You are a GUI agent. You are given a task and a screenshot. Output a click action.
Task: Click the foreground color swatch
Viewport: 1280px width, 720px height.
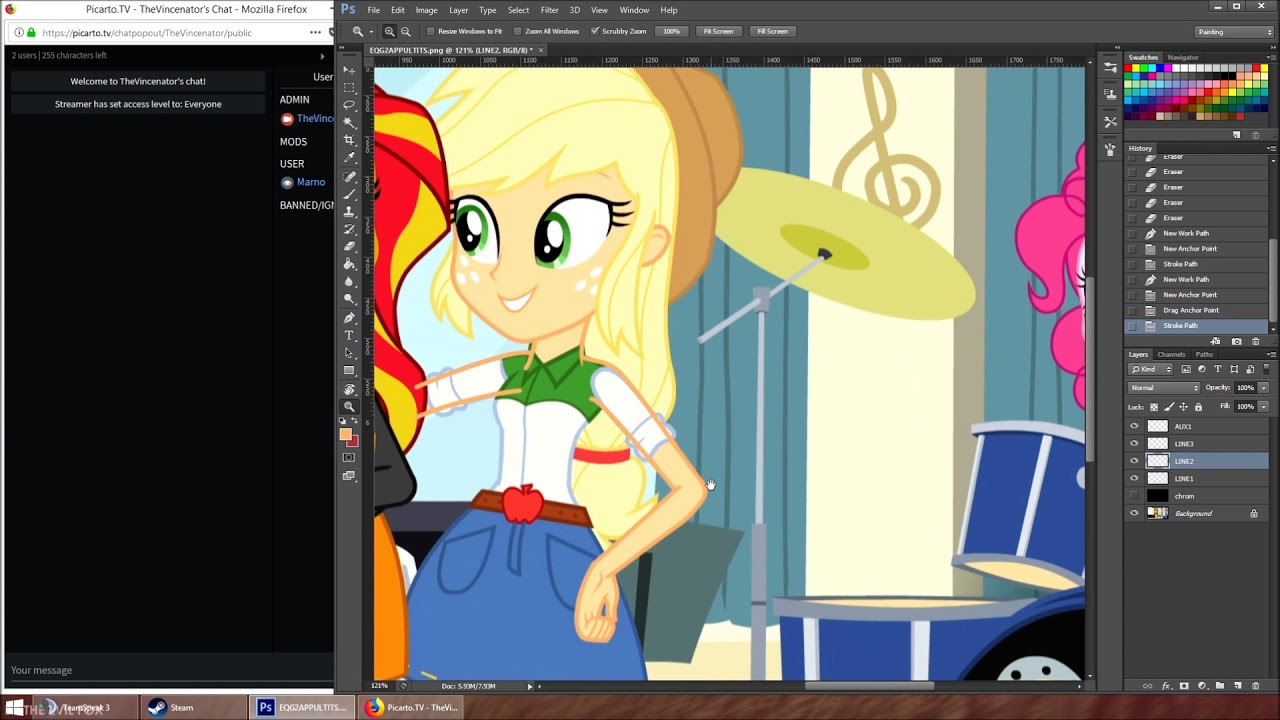346,434
